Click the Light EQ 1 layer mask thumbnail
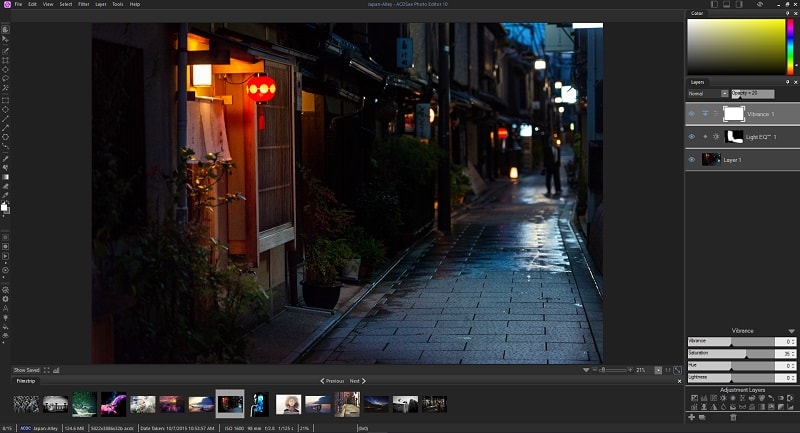Image resolution: width=800 pixels, height=433 pixels. coord(734,137)
